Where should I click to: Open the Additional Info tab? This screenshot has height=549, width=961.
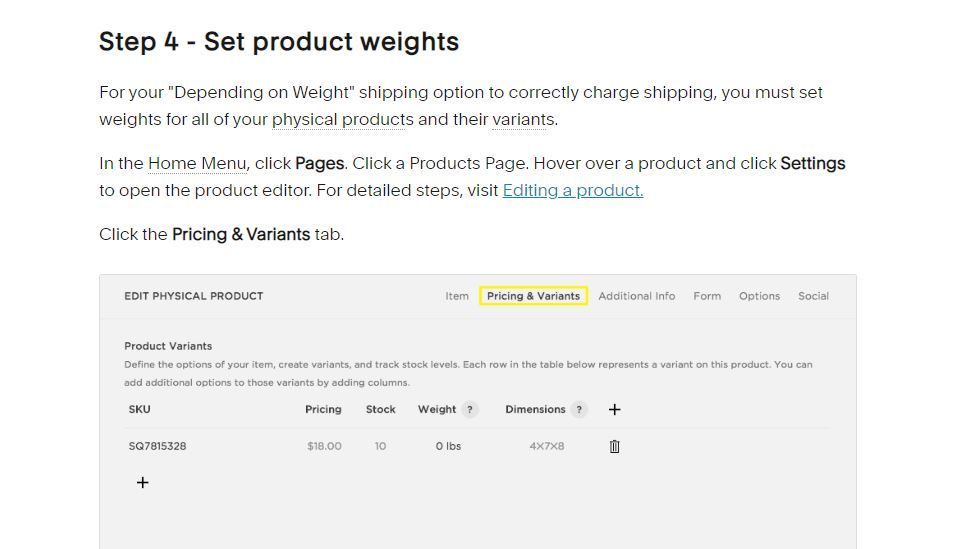coord(636,296)
